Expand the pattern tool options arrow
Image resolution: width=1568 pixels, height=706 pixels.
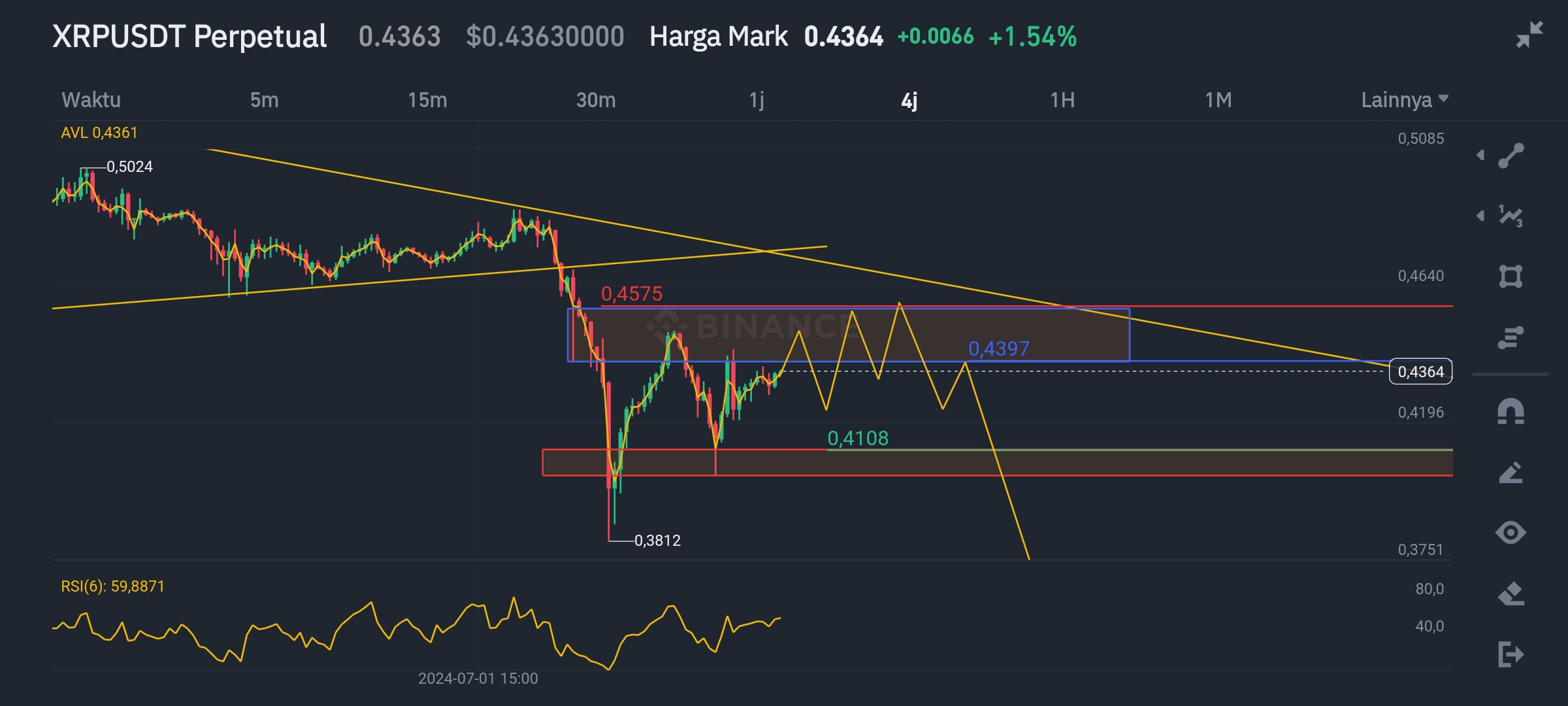pyautogui.click(x=1480, y=216)
